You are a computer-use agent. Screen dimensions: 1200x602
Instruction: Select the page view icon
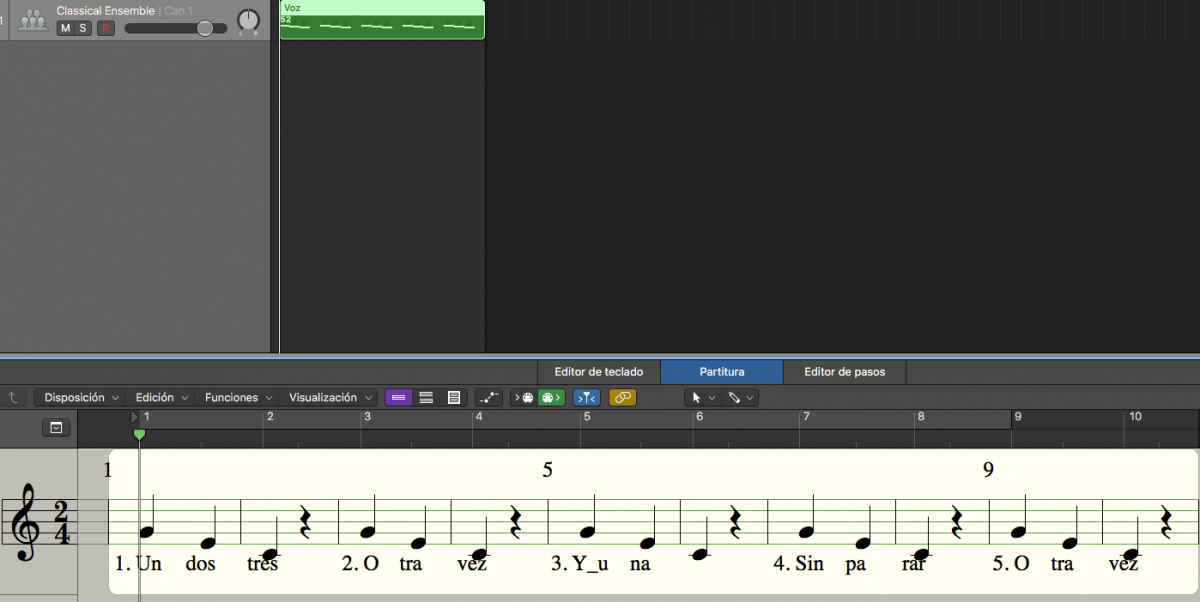coord(454,398)
